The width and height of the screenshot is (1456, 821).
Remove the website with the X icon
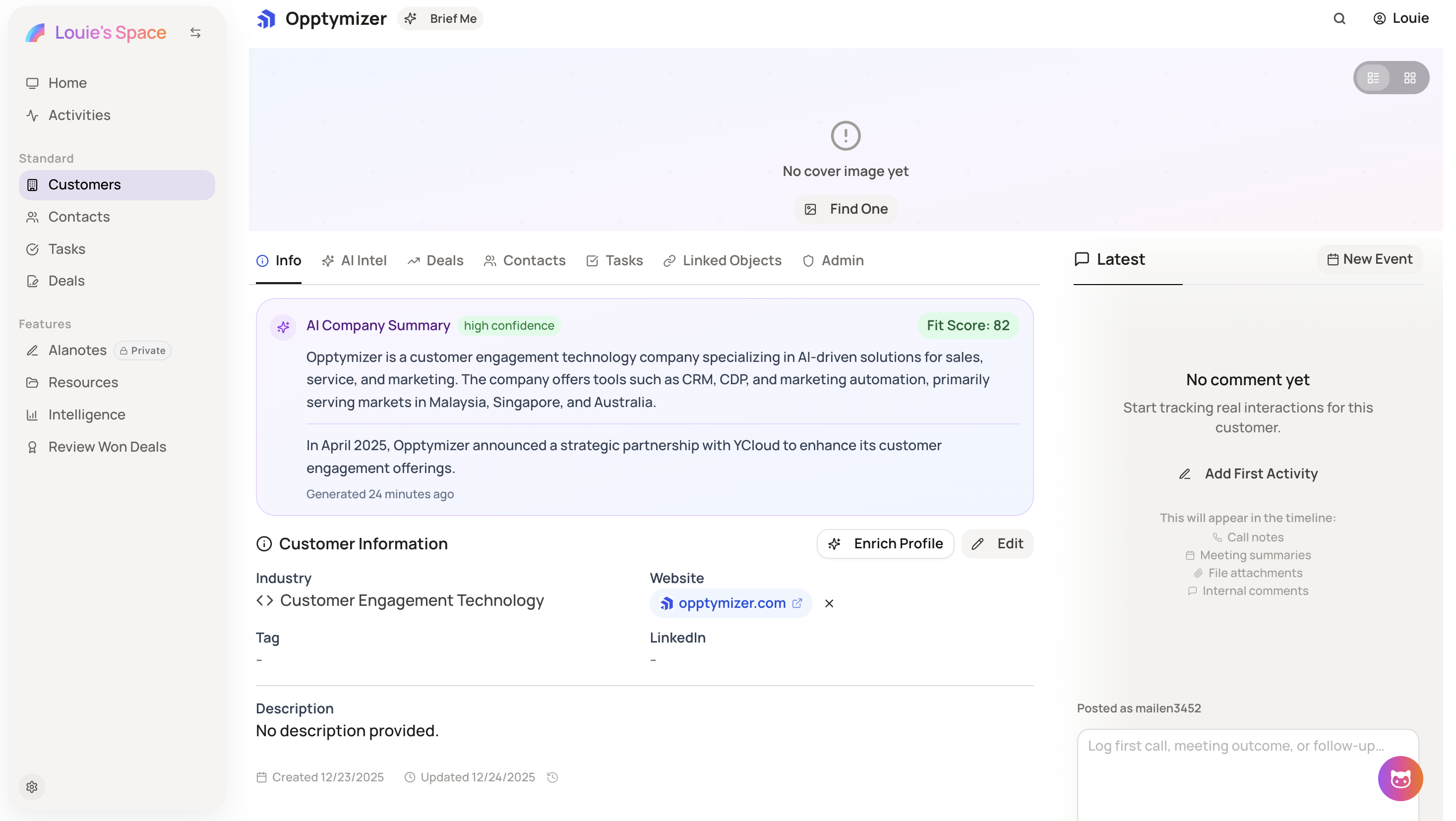(829, 603)
